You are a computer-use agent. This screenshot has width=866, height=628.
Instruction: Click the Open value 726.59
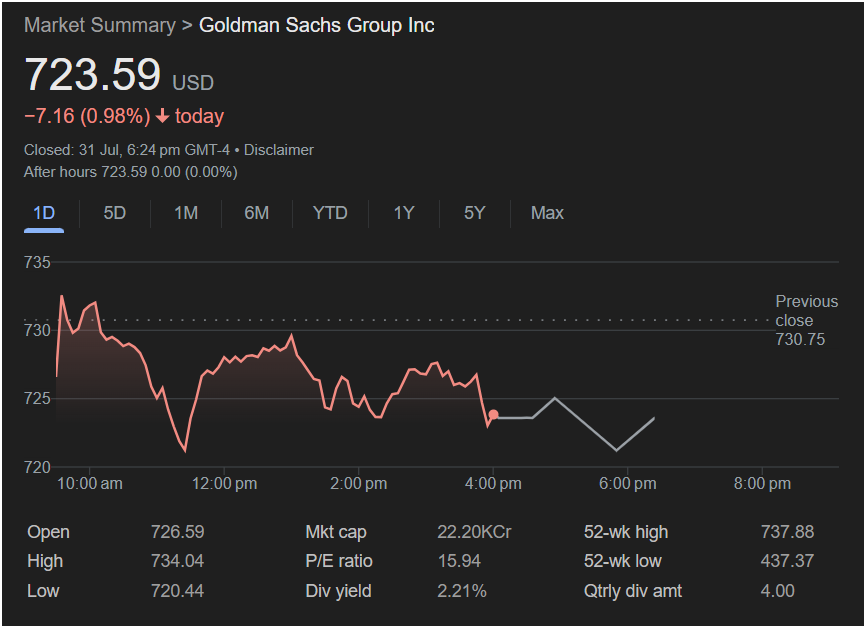point(178,532)
